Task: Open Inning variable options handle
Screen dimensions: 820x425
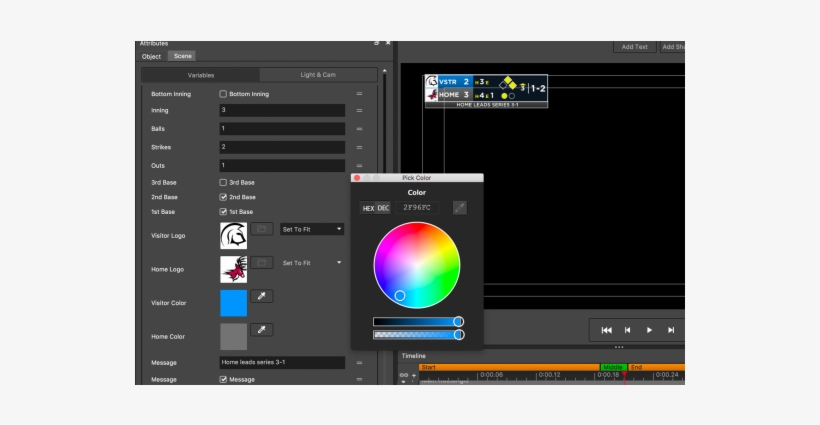Action: tap(359, 110)
